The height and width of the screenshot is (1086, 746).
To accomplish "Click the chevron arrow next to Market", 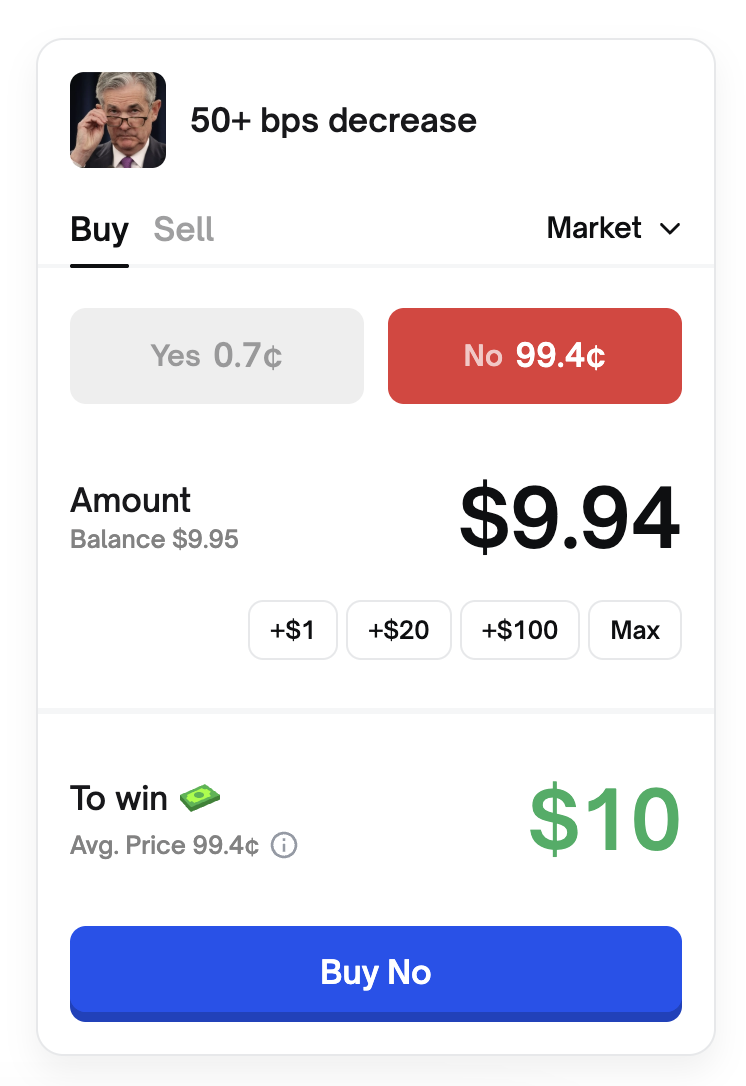I will (x=670, y=229).
